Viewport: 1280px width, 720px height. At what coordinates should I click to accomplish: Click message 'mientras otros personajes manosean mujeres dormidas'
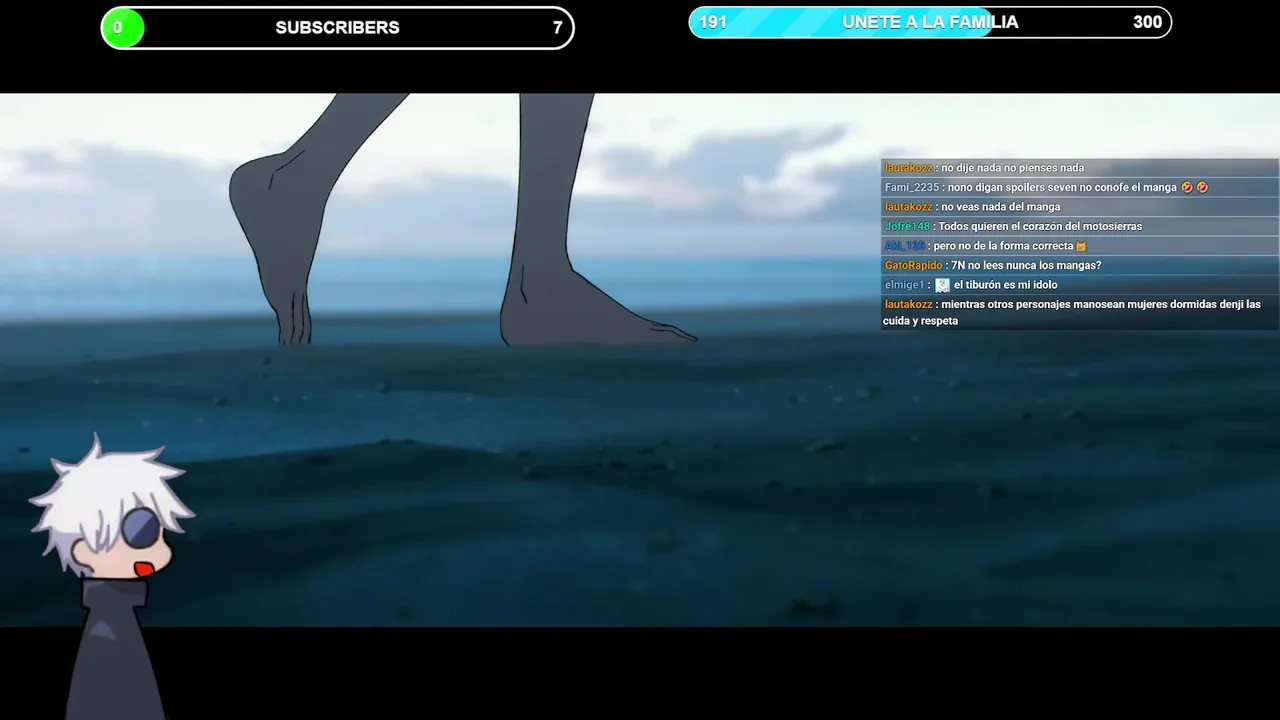pyautogui.click(x=1072, y=312)
